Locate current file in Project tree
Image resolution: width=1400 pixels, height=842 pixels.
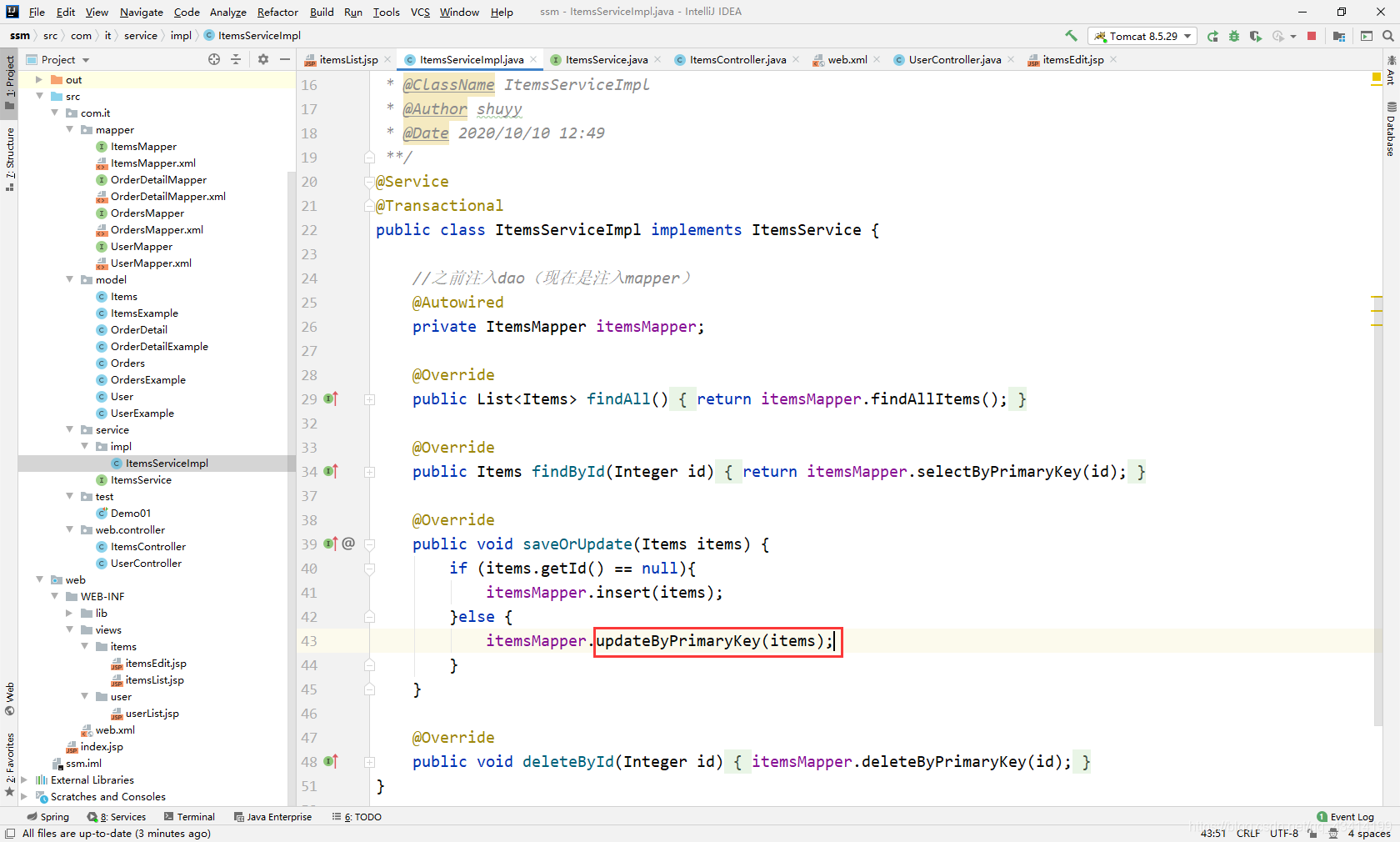click(214, 59)
